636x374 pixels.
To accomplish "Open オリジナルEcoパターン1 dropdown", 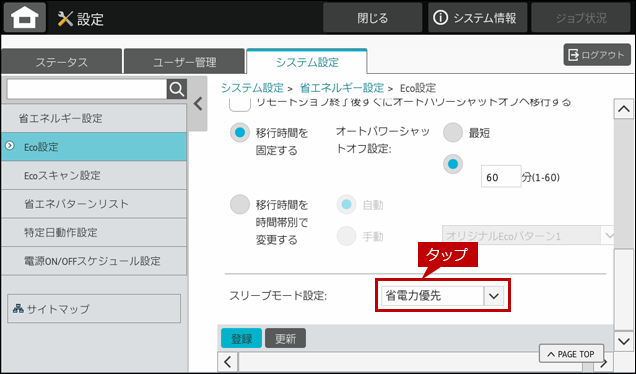I will click(x=528, y=236).
